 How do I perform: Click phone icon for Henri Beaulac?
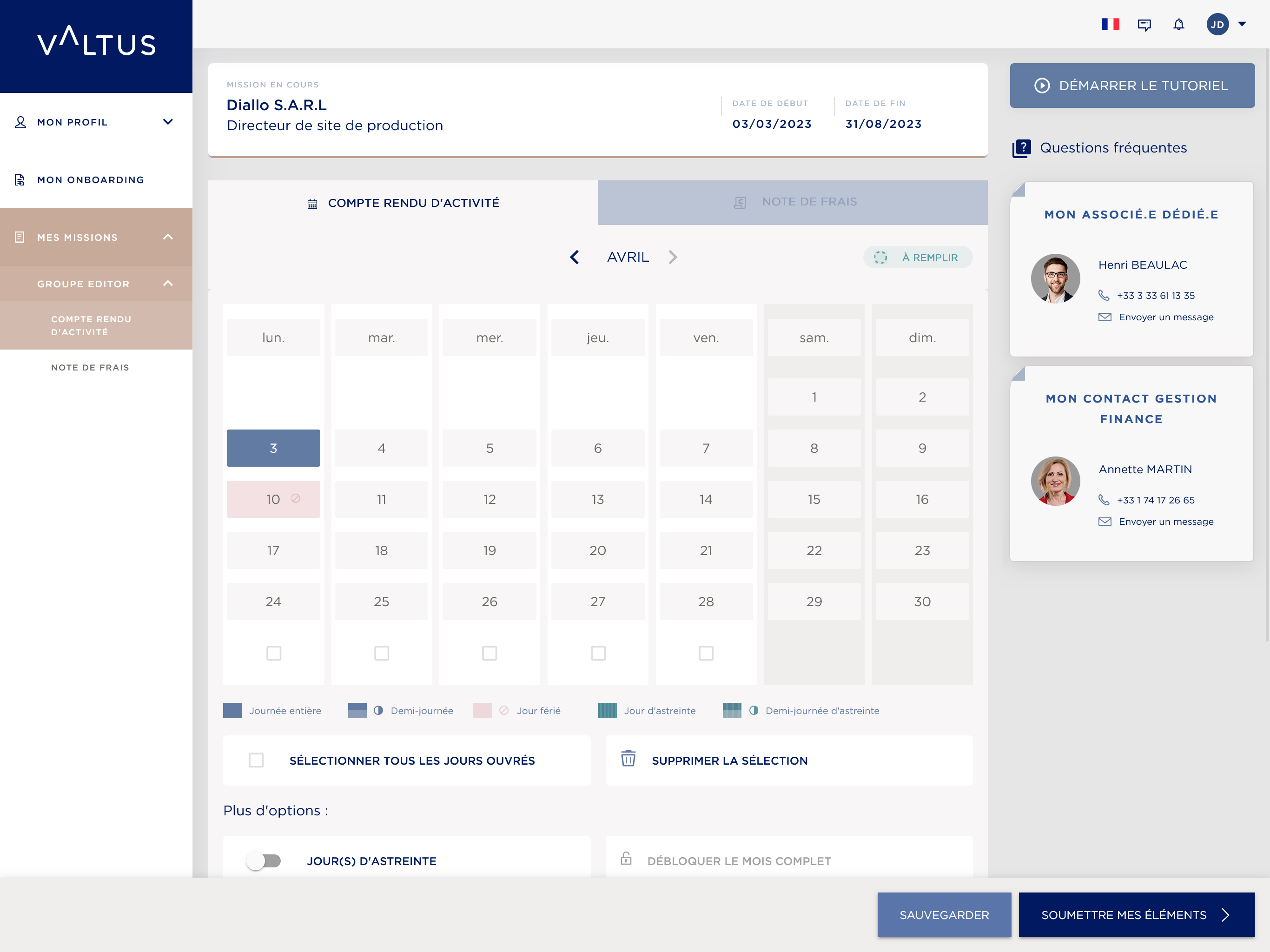click(1104, 295)
